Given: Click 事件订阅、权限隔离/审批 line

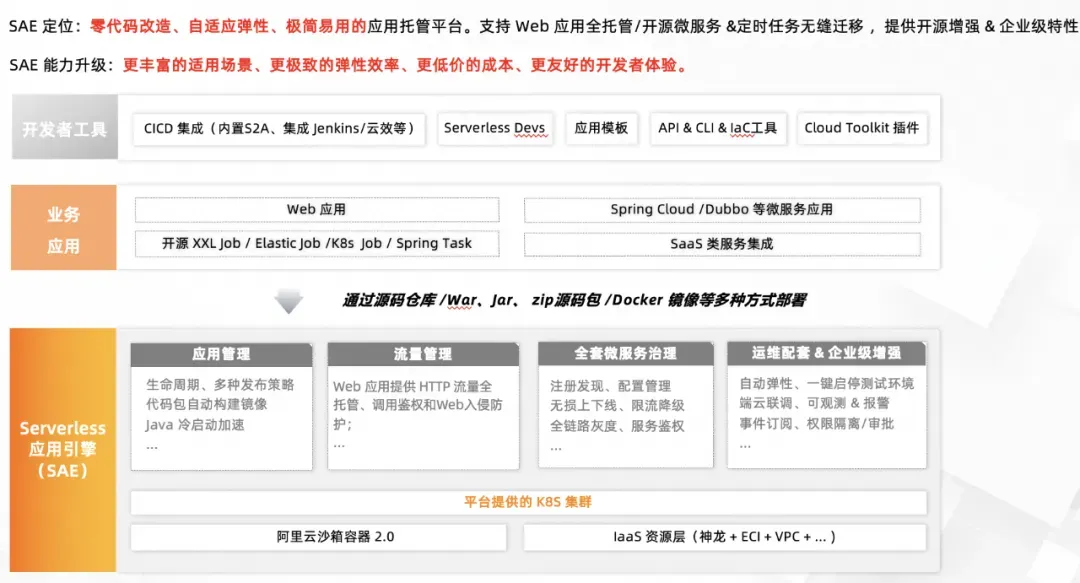Looking at the screenshot, I should click(x=816, y=423).
